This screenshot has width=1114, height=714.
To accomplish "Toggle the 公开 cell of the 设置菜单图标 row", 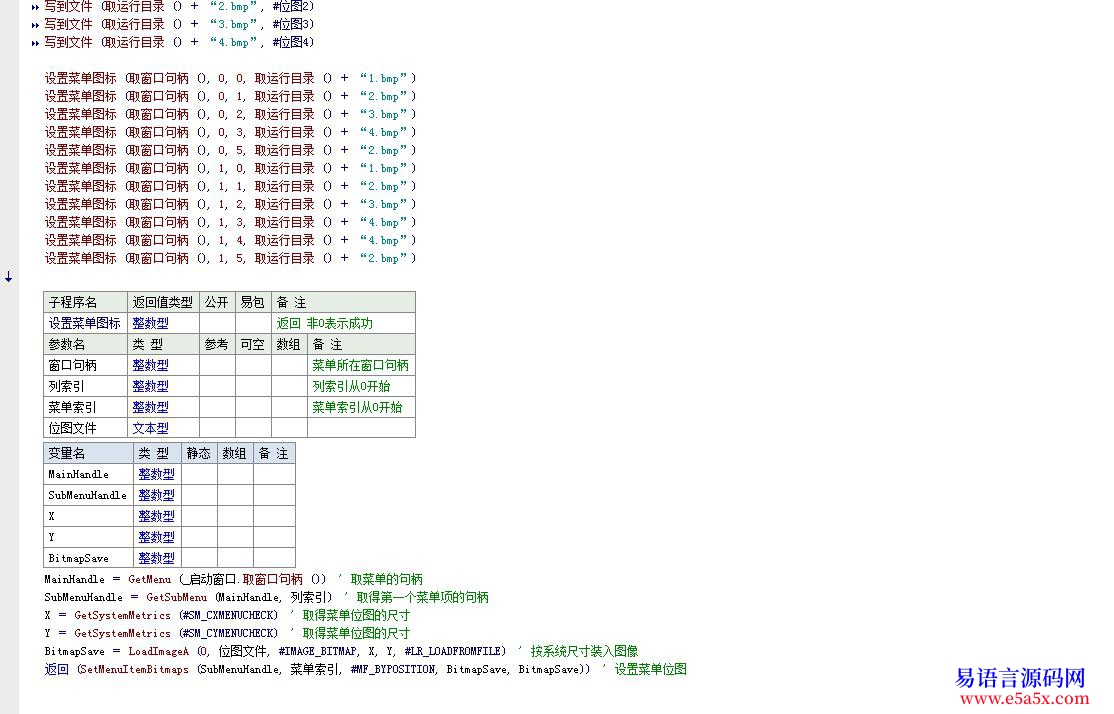I will pos(217,323).
